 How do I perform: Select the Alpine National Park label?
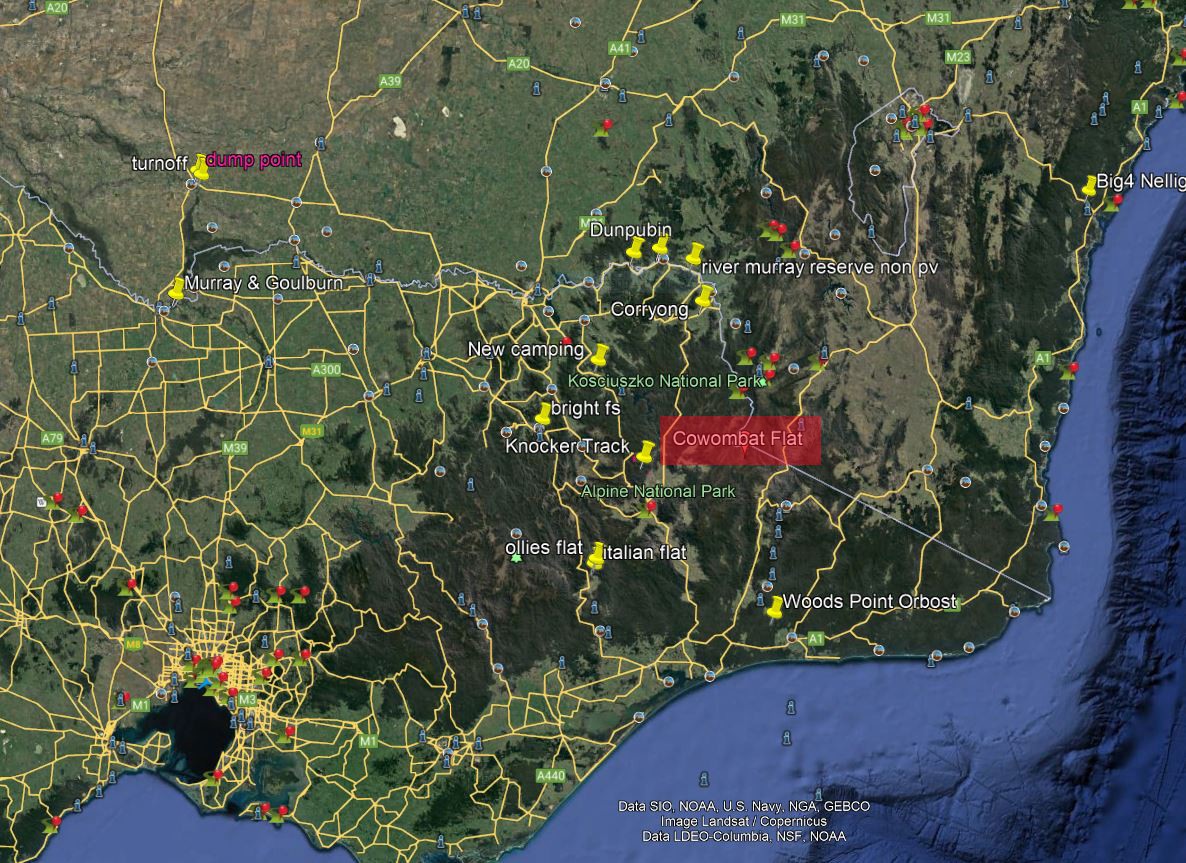point(658,491)
